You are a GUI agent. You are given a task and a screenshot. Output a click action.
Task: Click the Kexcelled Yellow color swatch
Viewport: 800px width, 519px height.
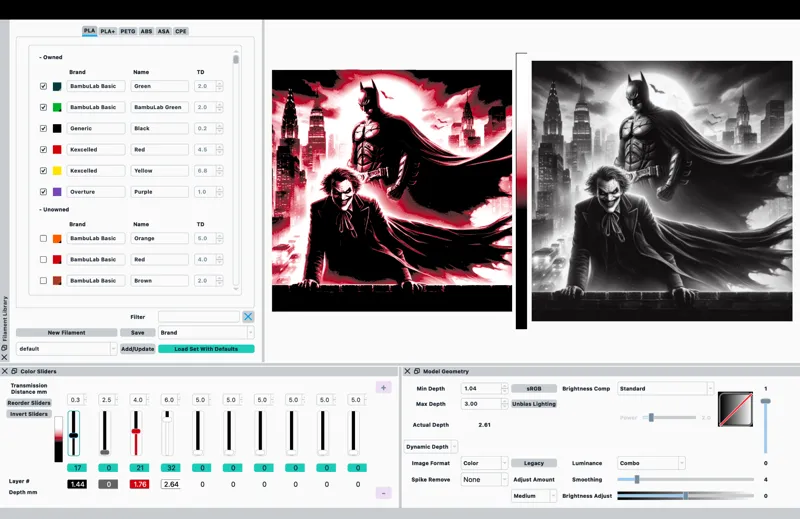[57, 170]
